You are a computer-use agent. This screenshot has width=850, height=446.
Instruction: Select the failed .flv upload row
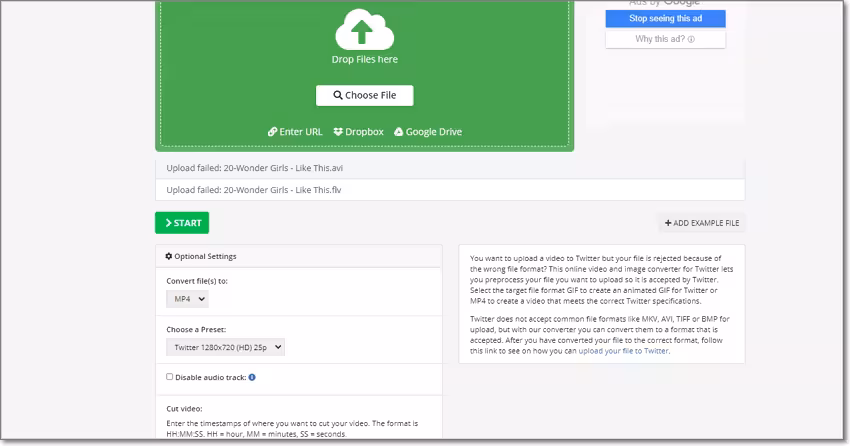point(450,189)
